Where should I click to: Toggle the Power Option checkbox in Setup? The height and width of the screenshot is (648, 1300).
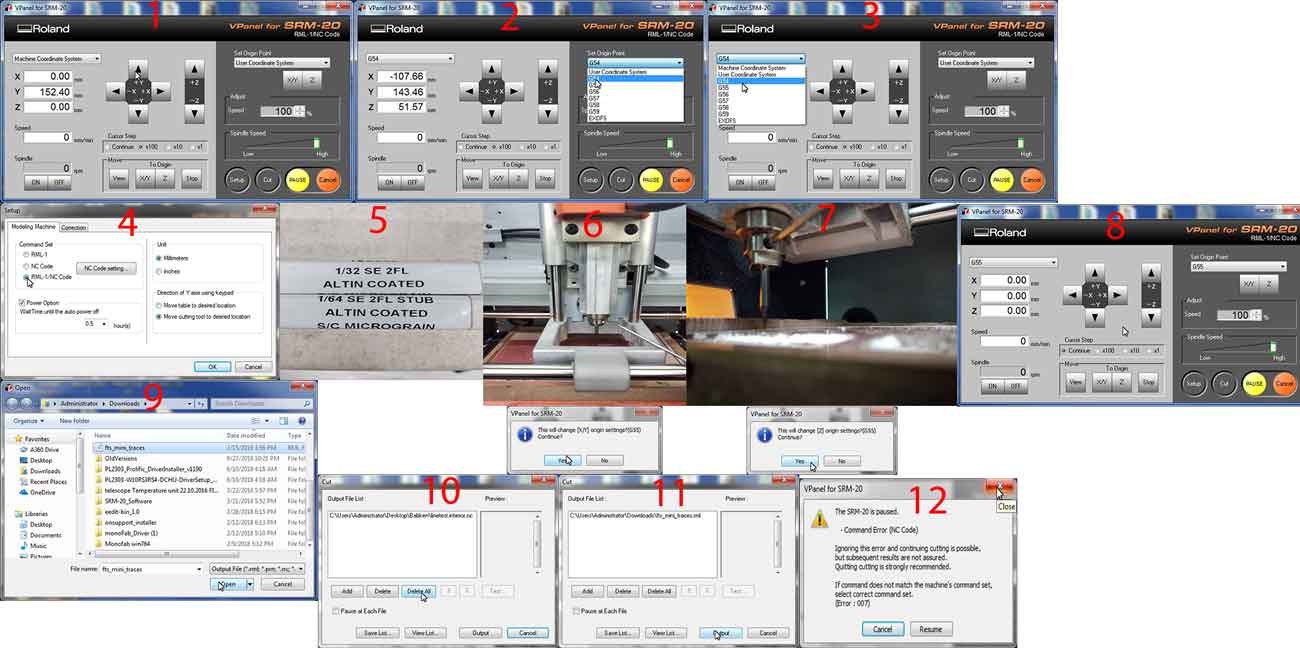point(23,301)
